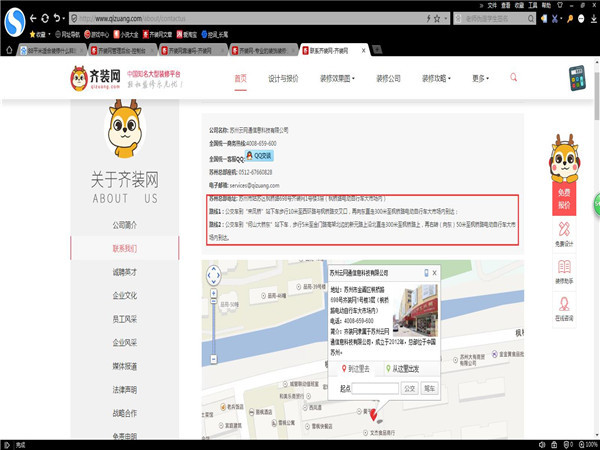Open the 法律声明 sidebar link
This screenshot has width=600, height=450.
(x=124, y=390)
